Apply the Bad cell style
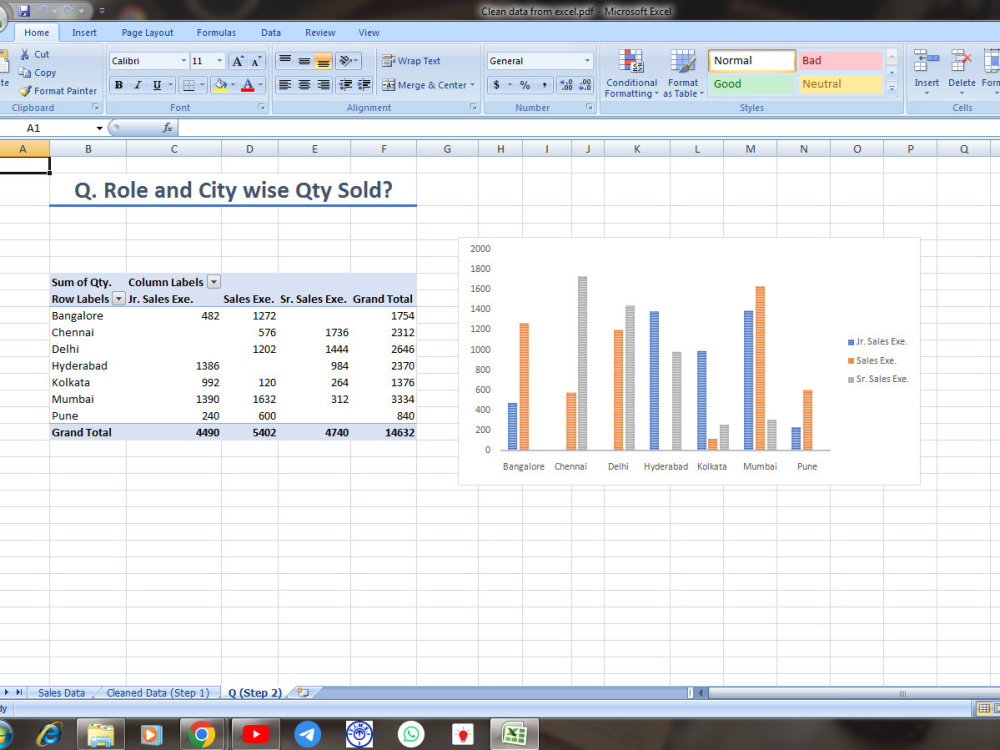The height and width of the screenshot is (750, 1000). tap(841, 61)
